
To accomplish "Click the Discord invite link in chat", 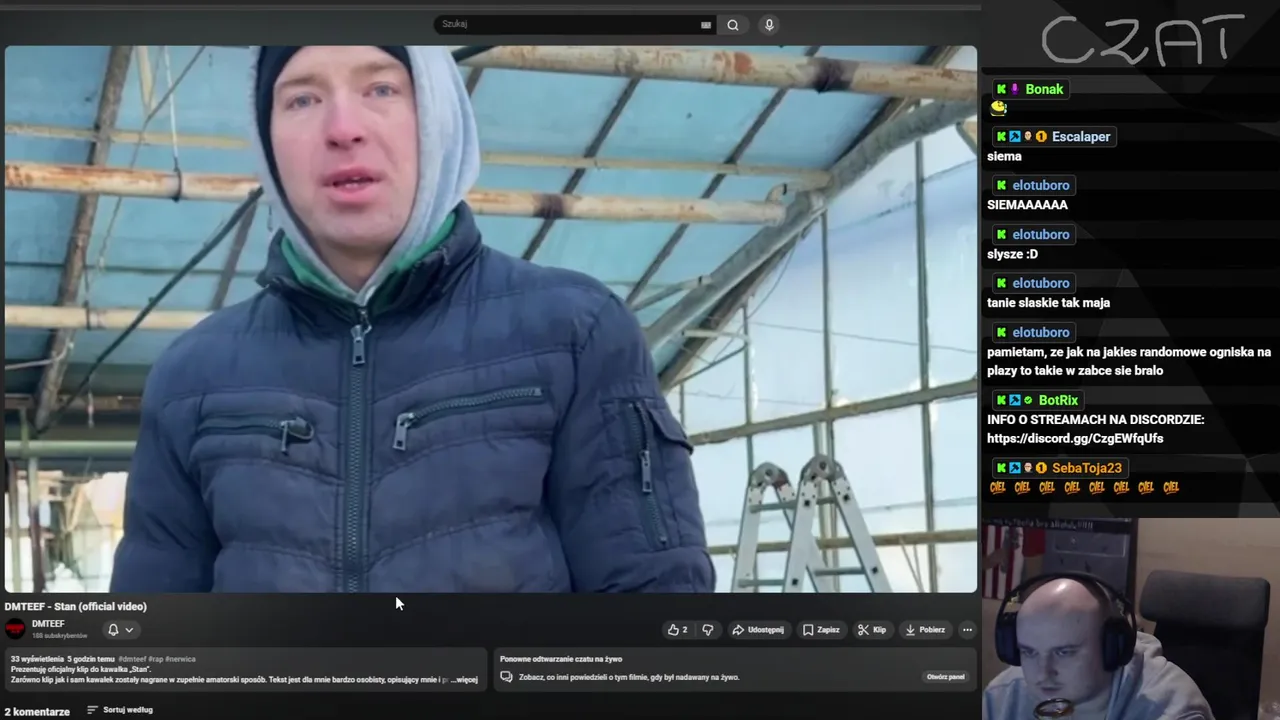I will click(1075, 438).
